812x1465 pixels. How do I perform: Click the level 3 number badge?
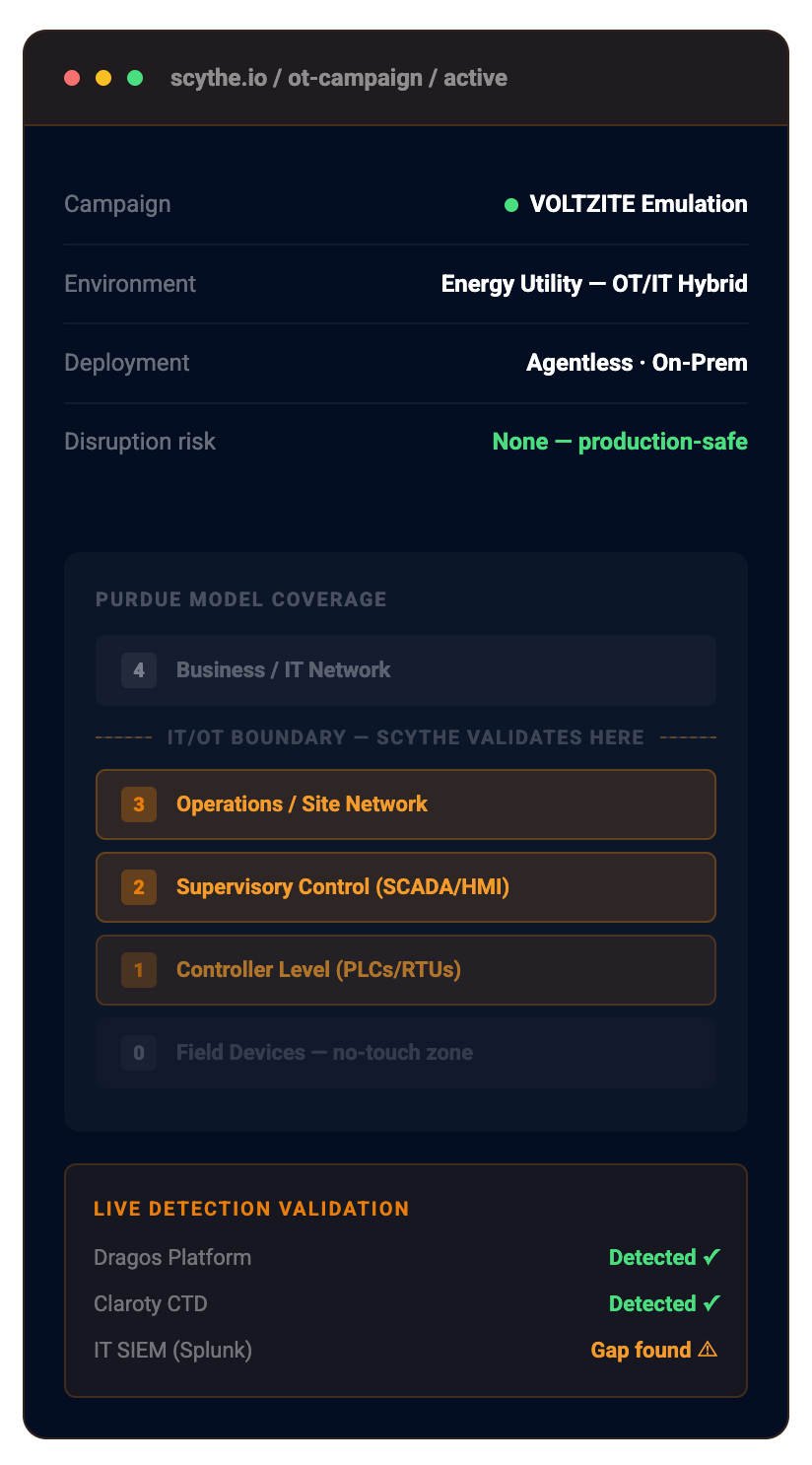click(x=139, y=804)
